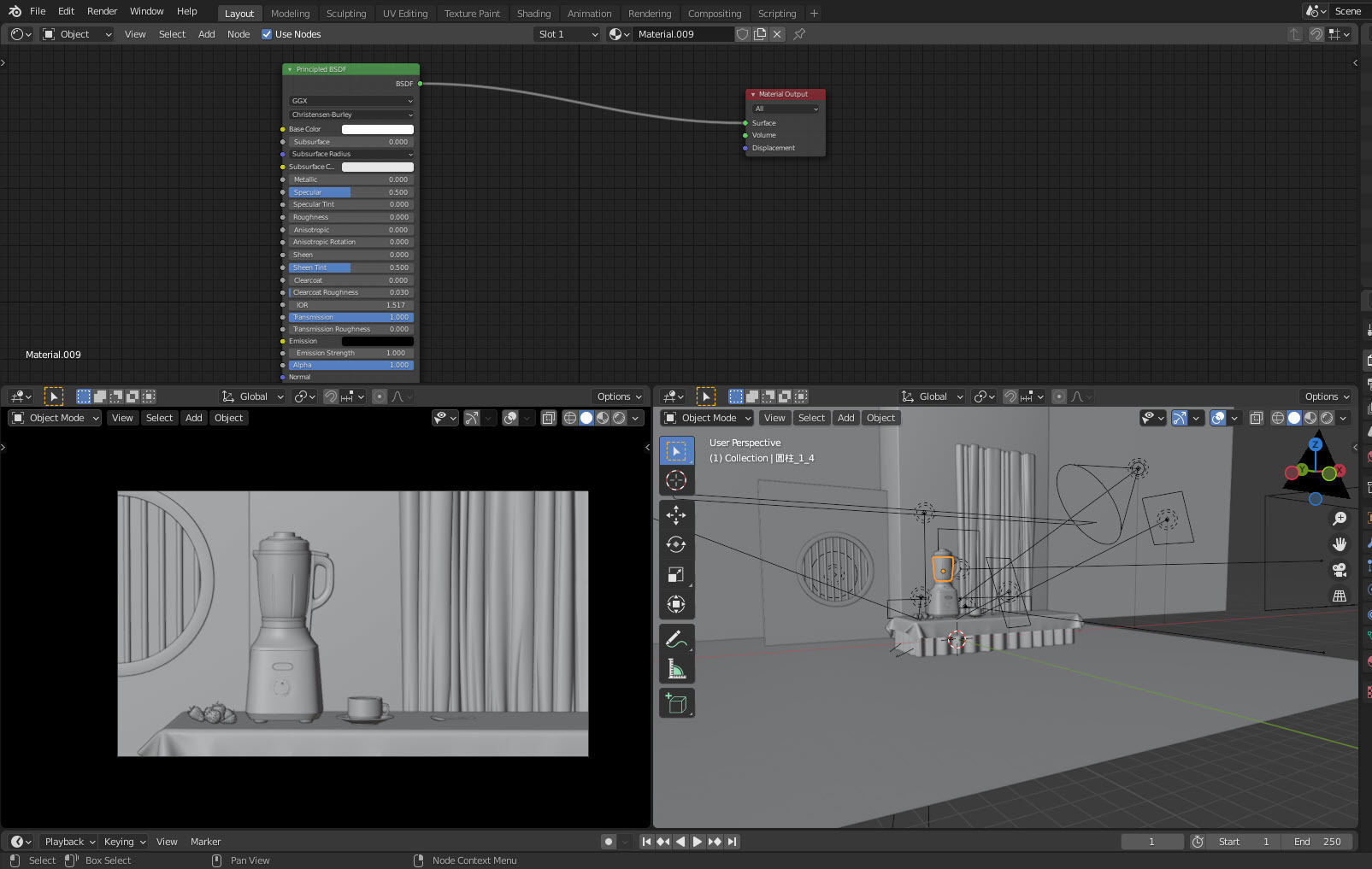Jump to previous keyframe
Screen dimensions: 1372x869
point(663,842)
